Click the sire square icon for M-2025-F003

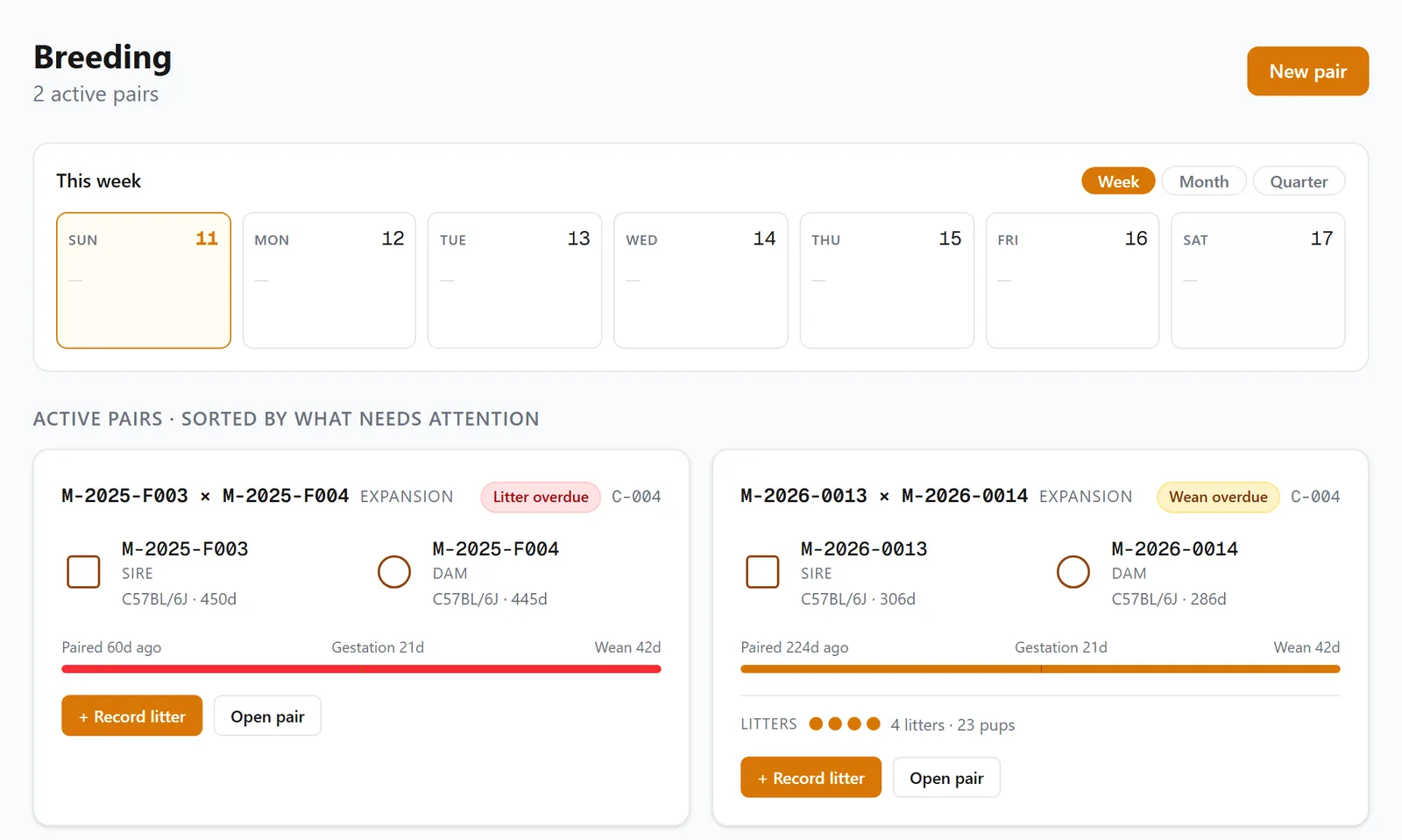[x=83, y=572]
